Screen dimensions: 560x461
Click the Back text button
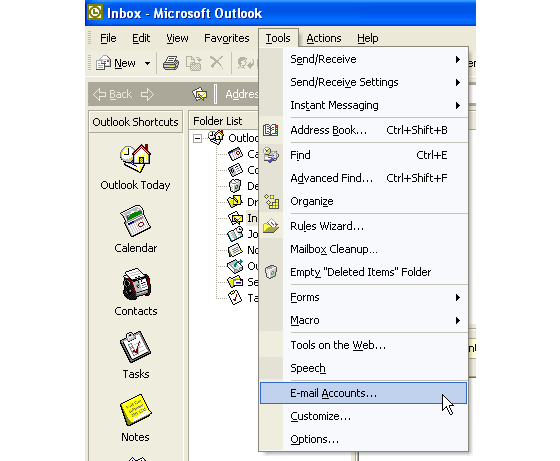coord(120,95)
